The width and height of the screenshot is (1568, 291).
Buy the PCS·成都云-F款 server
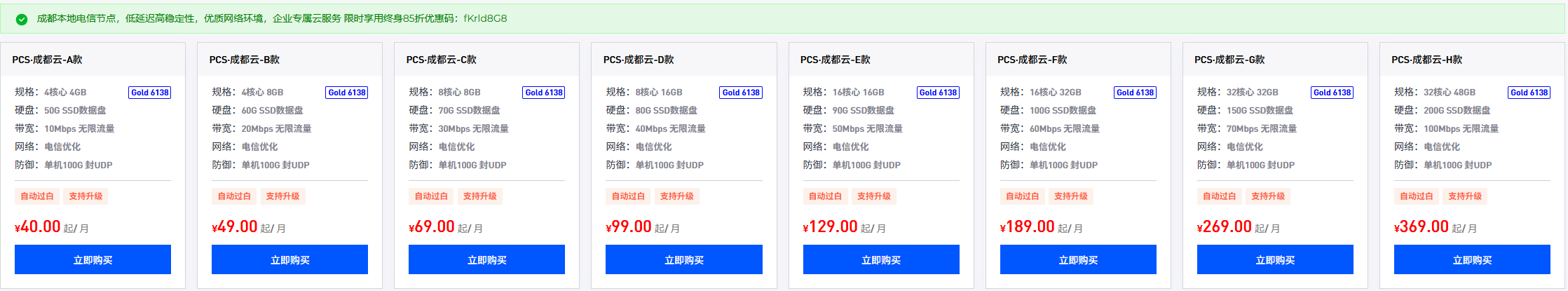(x=1078, y=259)
